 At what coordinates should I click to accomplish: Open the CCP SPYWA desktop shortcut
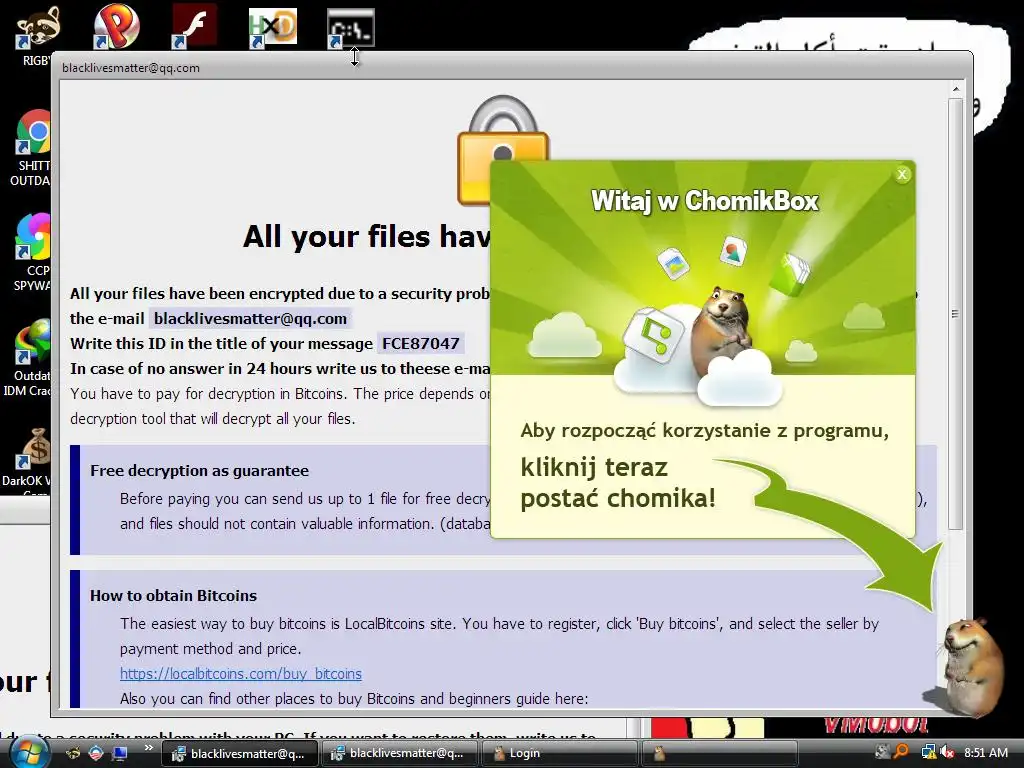31,253
